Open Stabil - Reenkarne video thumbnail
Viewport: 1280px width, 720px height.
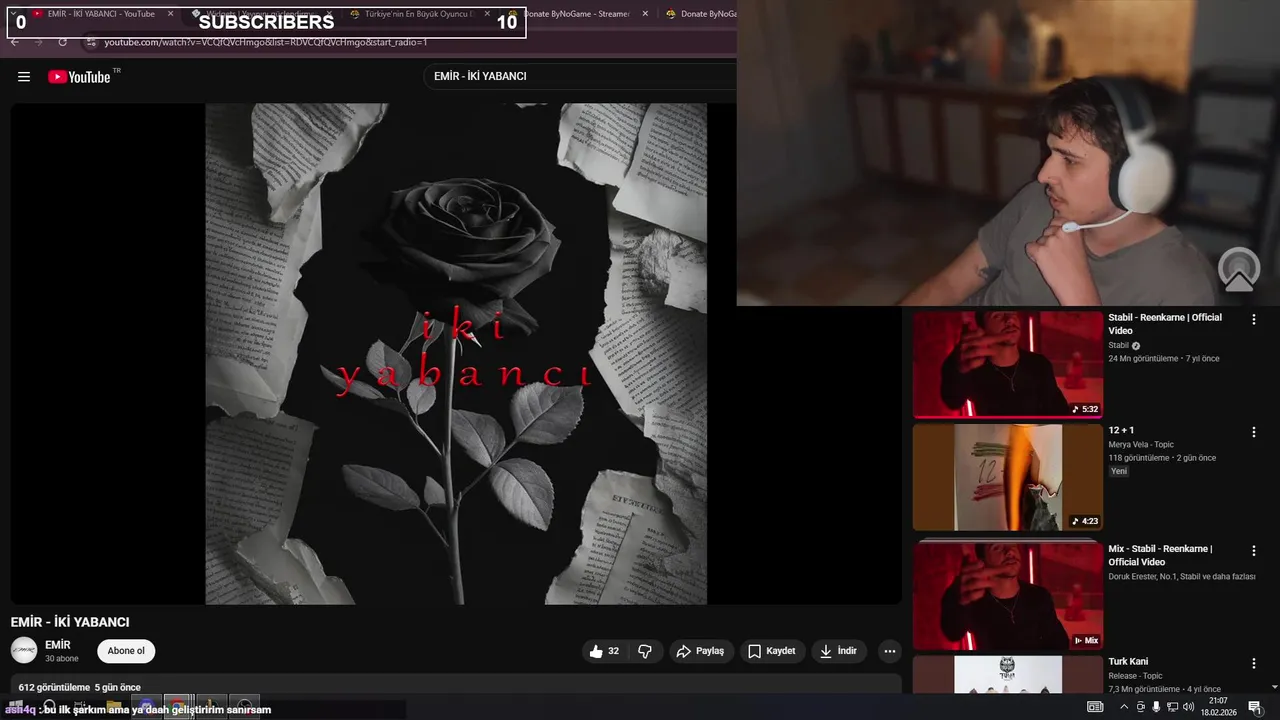1007,364
